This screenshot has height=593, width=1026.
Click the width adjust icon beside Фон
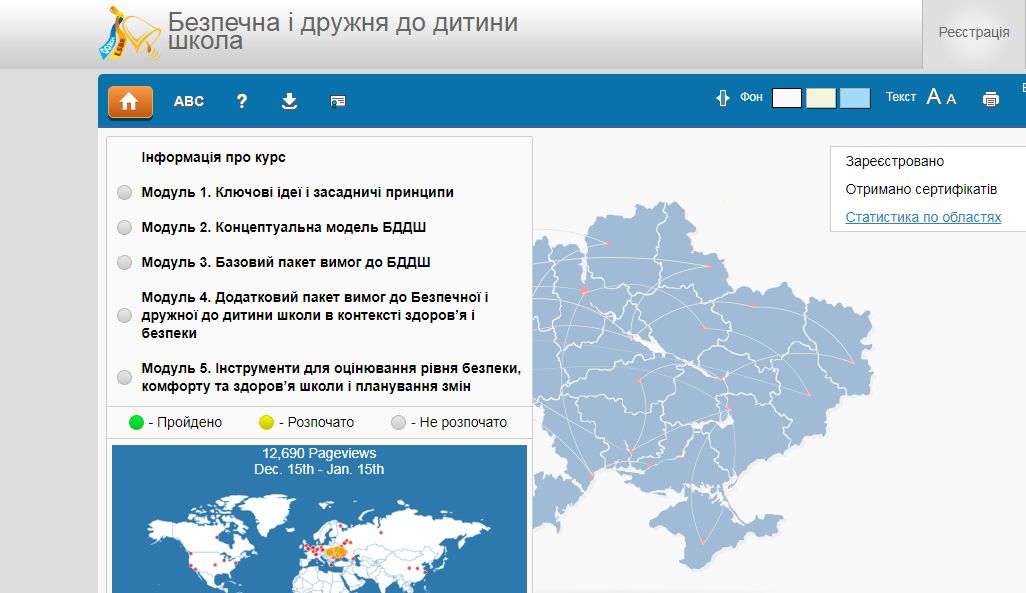(722, 98)
